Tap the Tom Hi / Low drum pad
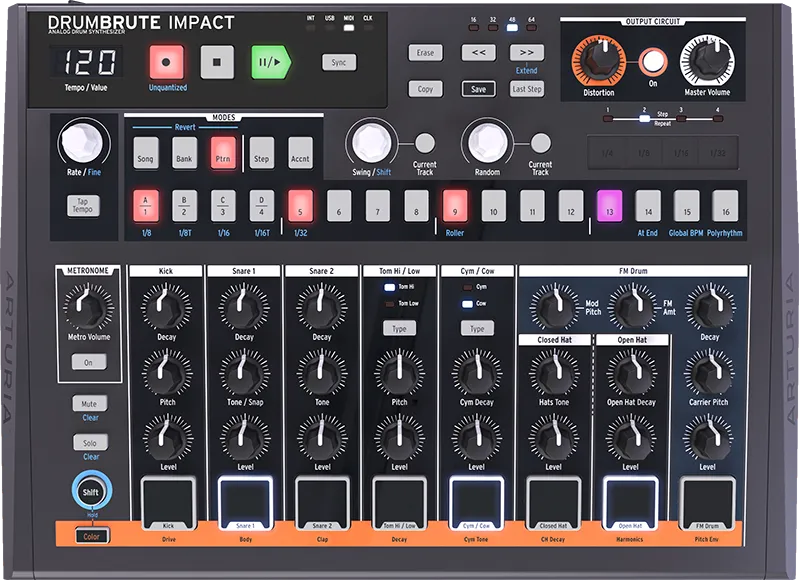The width and height of the screenshot is (799, 580). [399, 503]
